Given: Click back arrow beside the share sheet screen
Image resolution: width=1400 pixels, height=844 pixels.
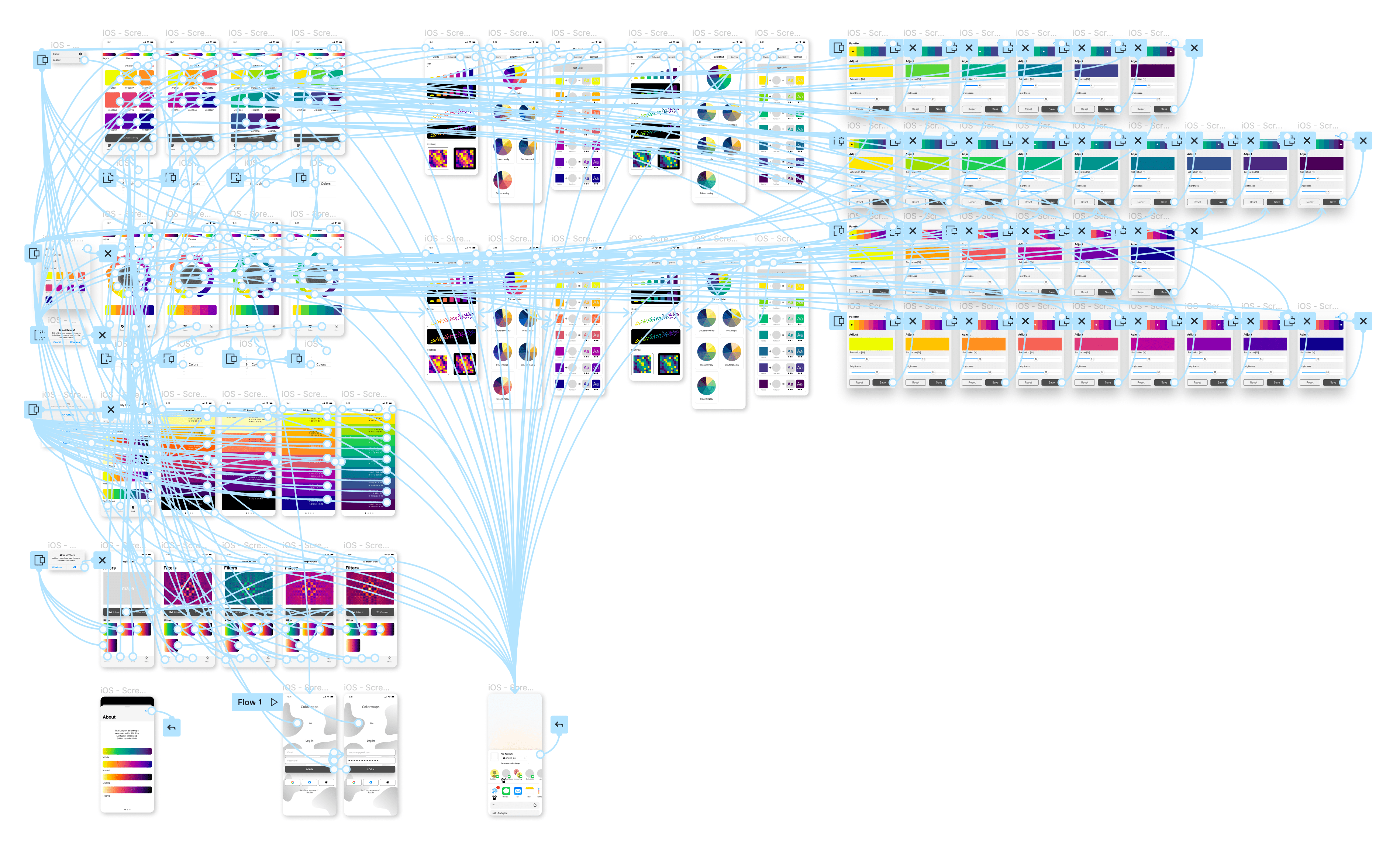Looking at the screenshot, I should coord(559,724).
